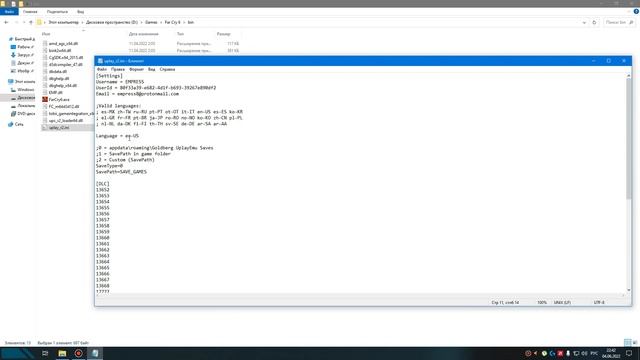Switch to the Главная ribbon tab in Explorer
640x360 pixels.
tap(30, 12)
